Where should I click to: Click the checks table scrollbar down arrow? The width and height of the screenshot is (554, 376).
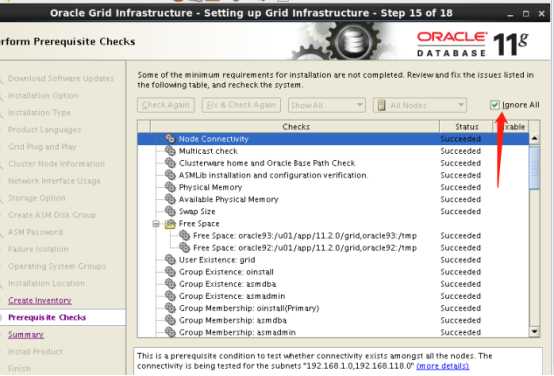point(534,331)
